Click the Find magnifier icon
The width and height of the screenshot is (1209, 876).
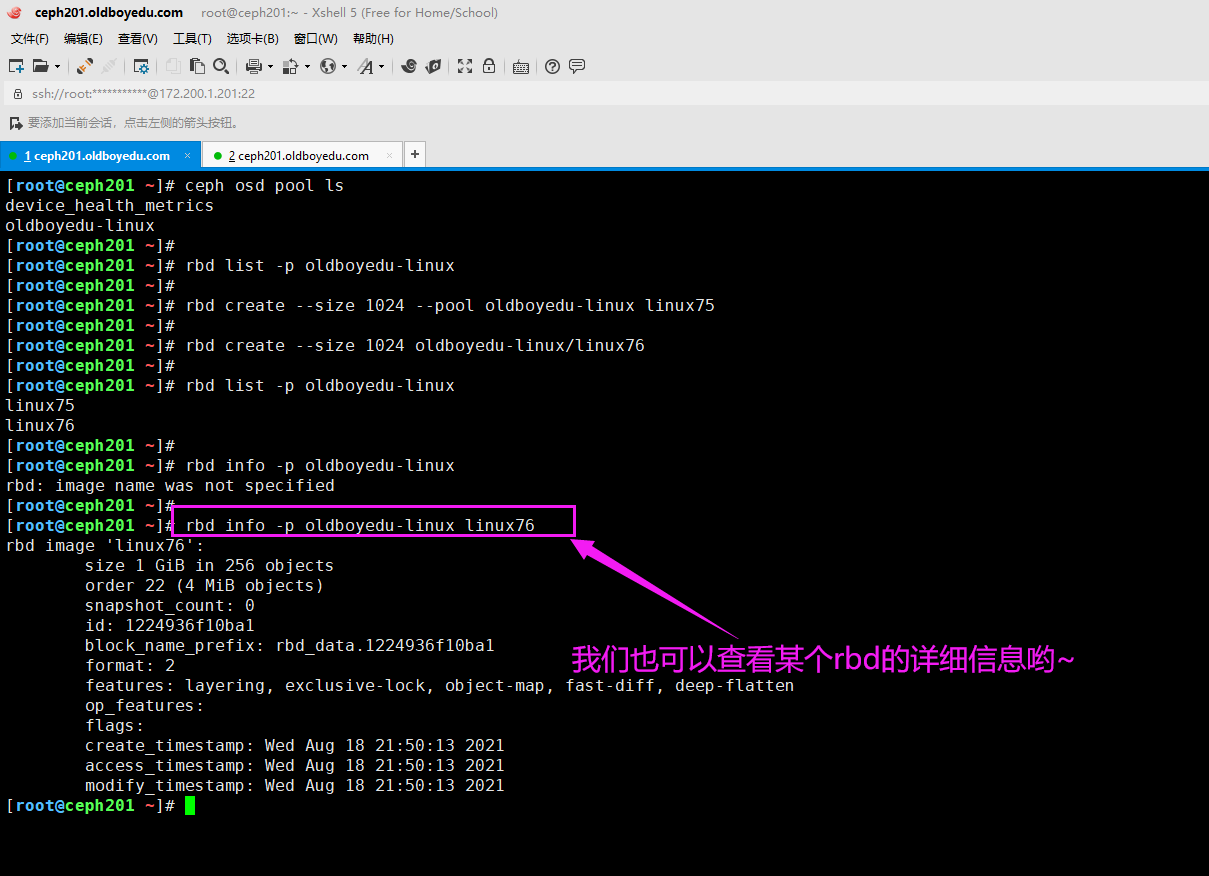pos(221,67)
